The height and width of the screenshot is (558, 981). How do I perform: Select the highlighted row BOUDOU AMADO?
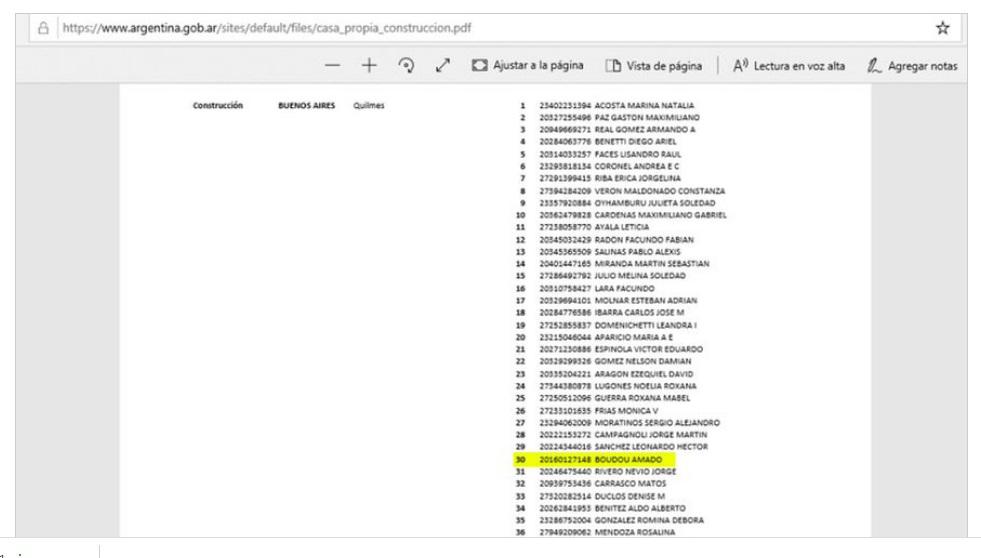tap(594, 460)
